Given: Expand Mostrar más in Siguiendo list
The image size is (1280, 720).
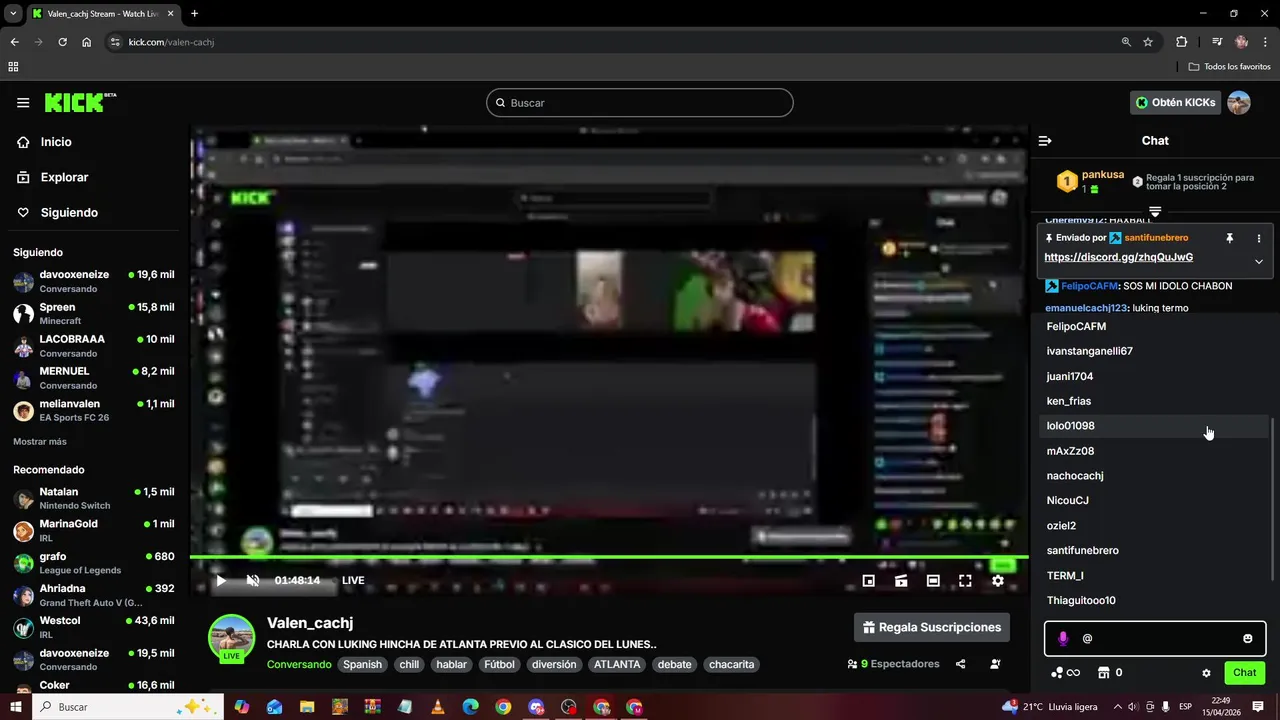Looking at the screenshot, I should [40, 442].
